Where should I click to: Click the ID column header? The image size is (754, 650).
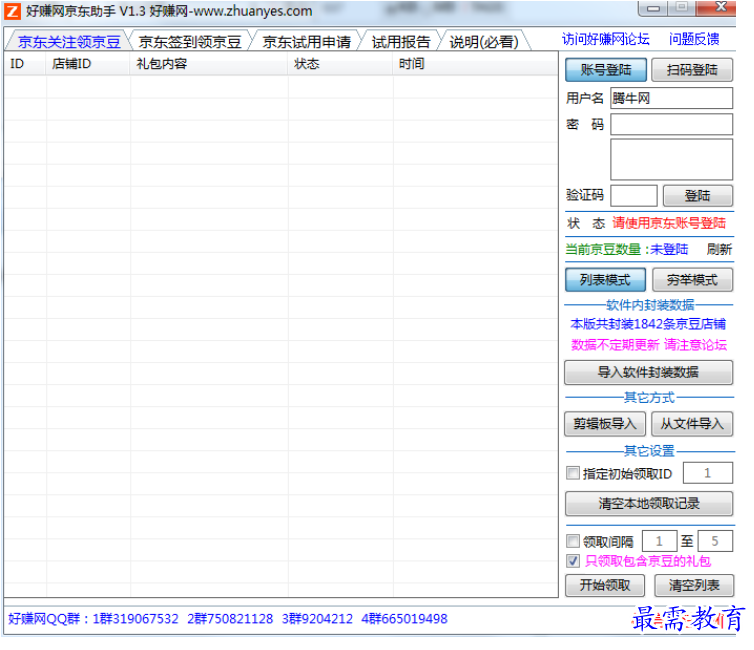coord(25,64)
